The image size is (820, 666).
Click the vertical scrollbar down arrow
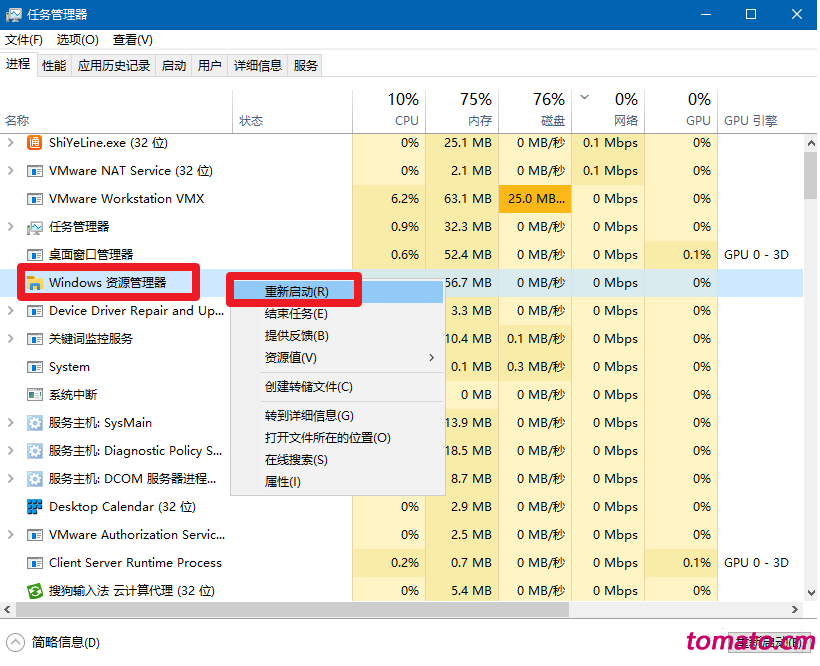[811, 593]
